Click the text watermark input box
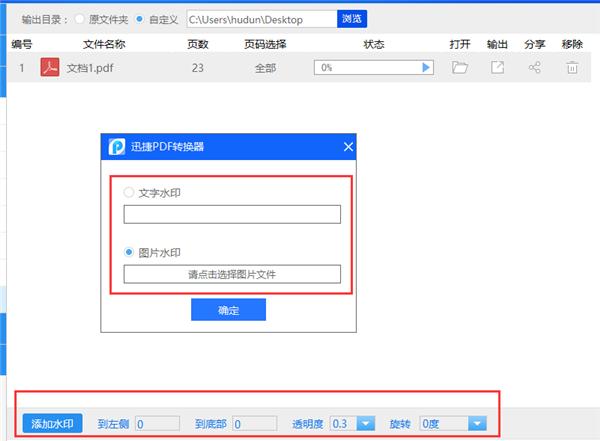 (x=232, y=214)
